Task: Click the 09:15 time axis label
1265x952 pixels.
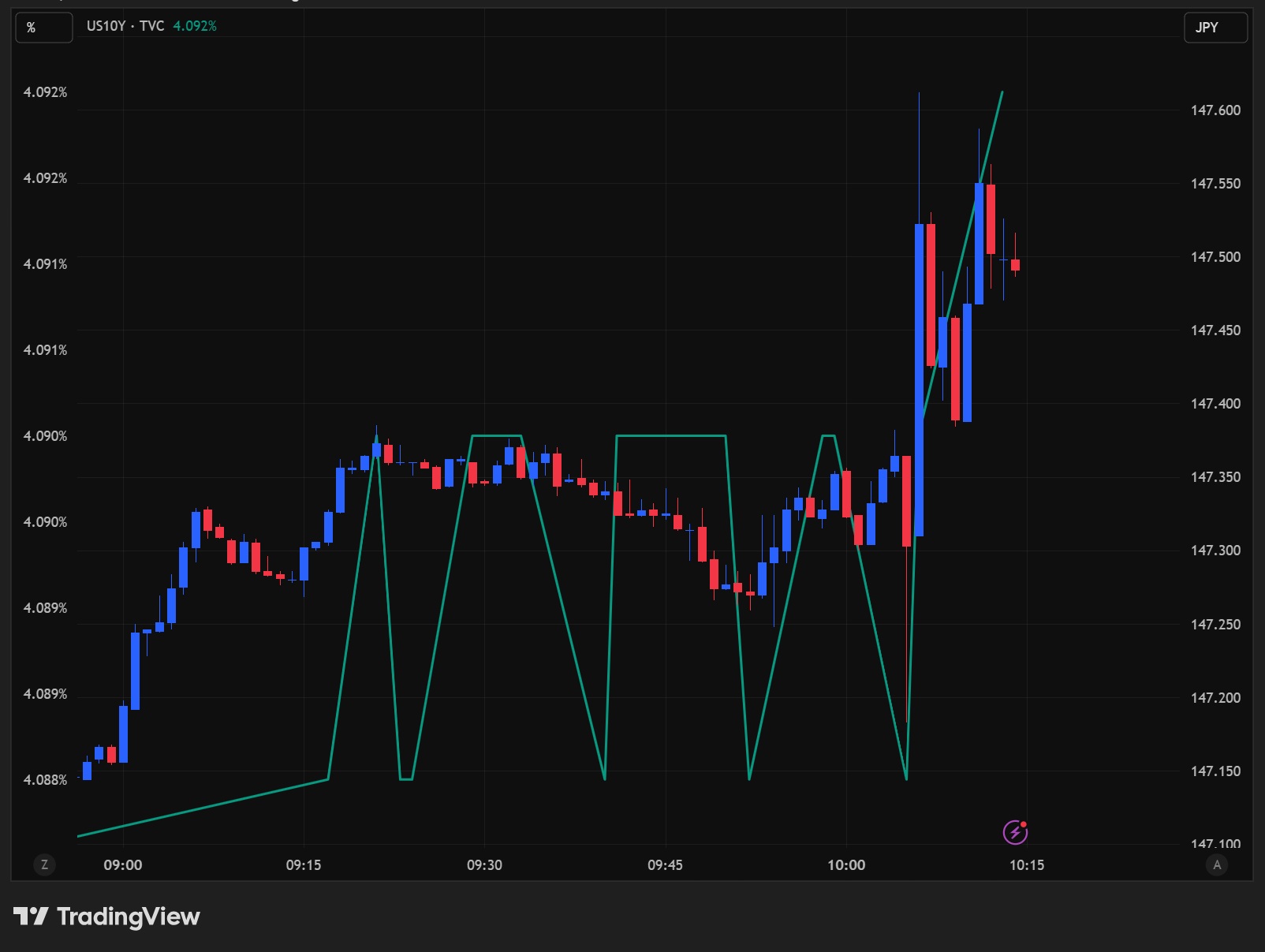Action: click(304, 865)
